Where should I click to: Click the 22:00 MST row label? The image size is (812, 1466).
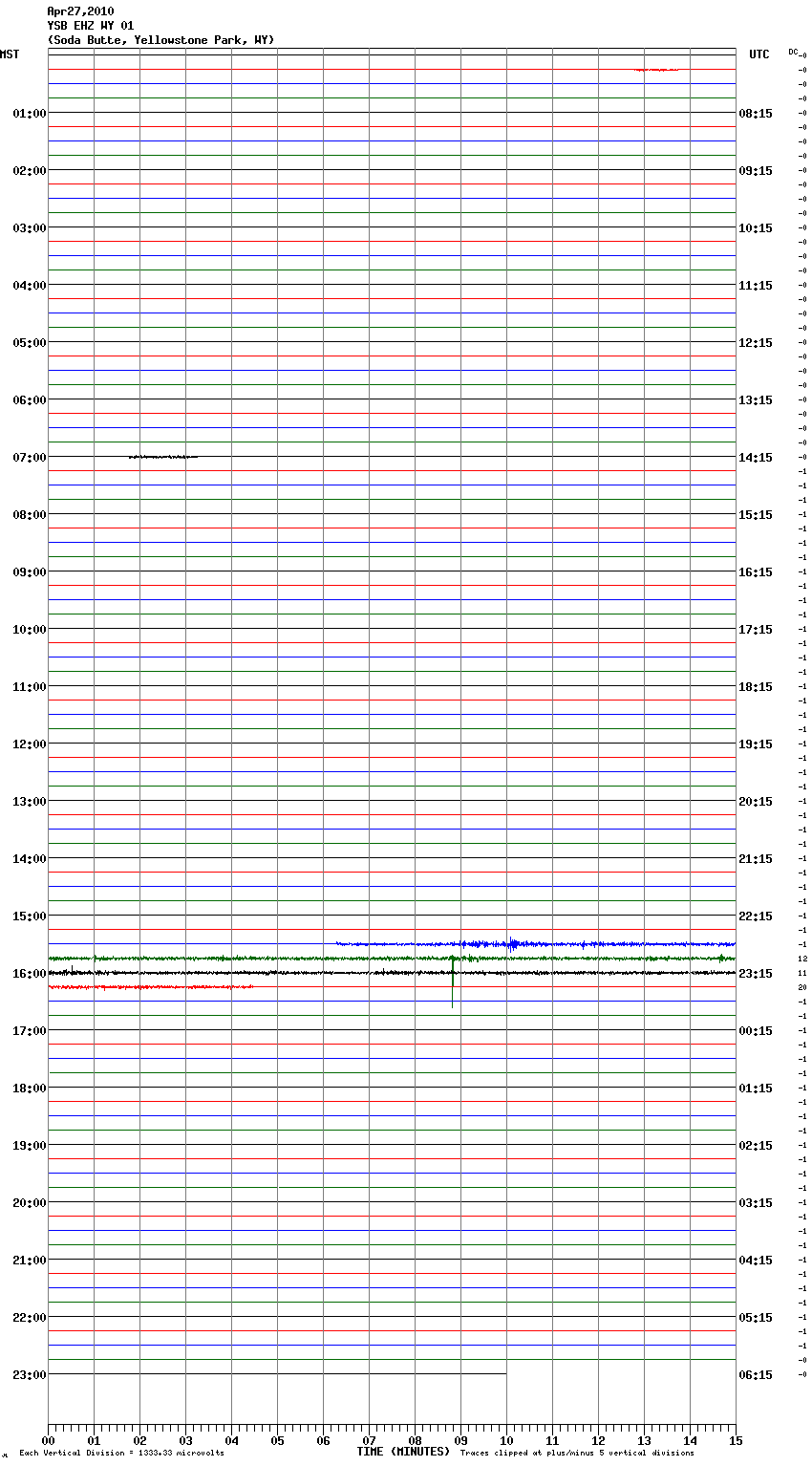(x=30, y=1318)
